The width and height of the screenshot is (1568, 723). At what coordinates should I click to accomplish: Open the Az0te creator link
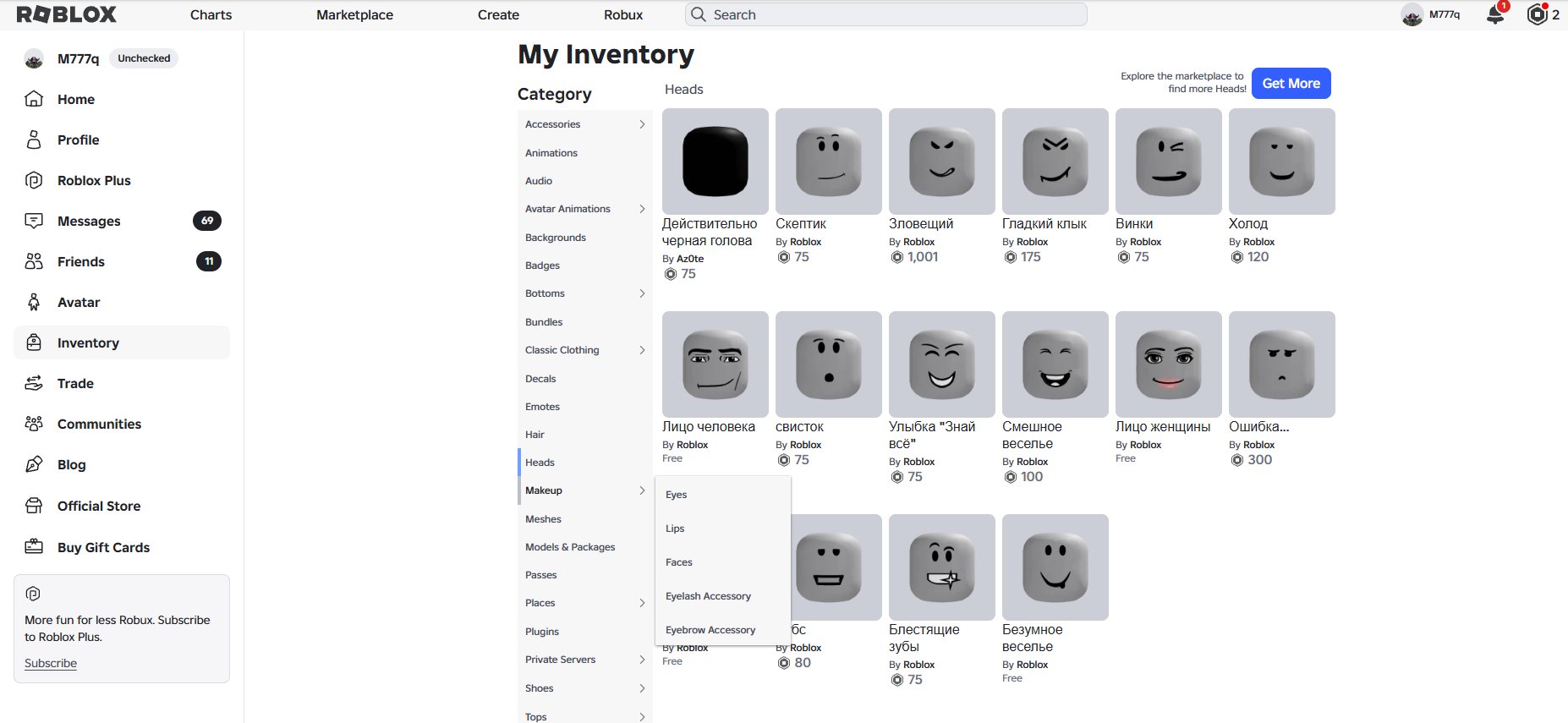click(690, 259)
